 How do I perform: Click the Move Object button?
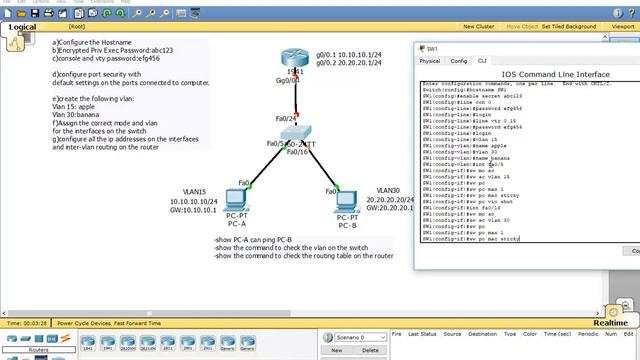(522, 27)
